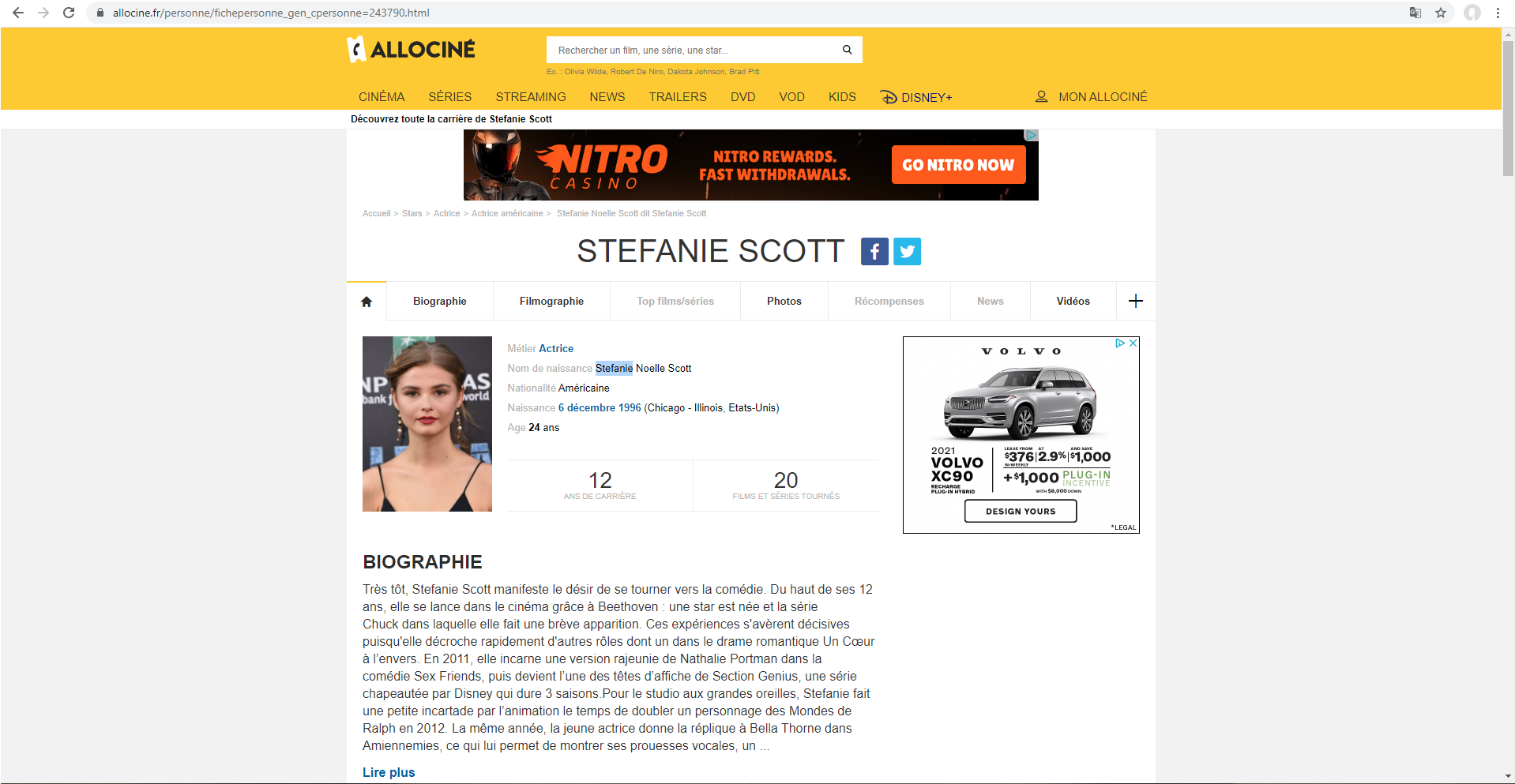Click Lire plus to expand biography
This screenshot has height=784, width=1515.
389,772
